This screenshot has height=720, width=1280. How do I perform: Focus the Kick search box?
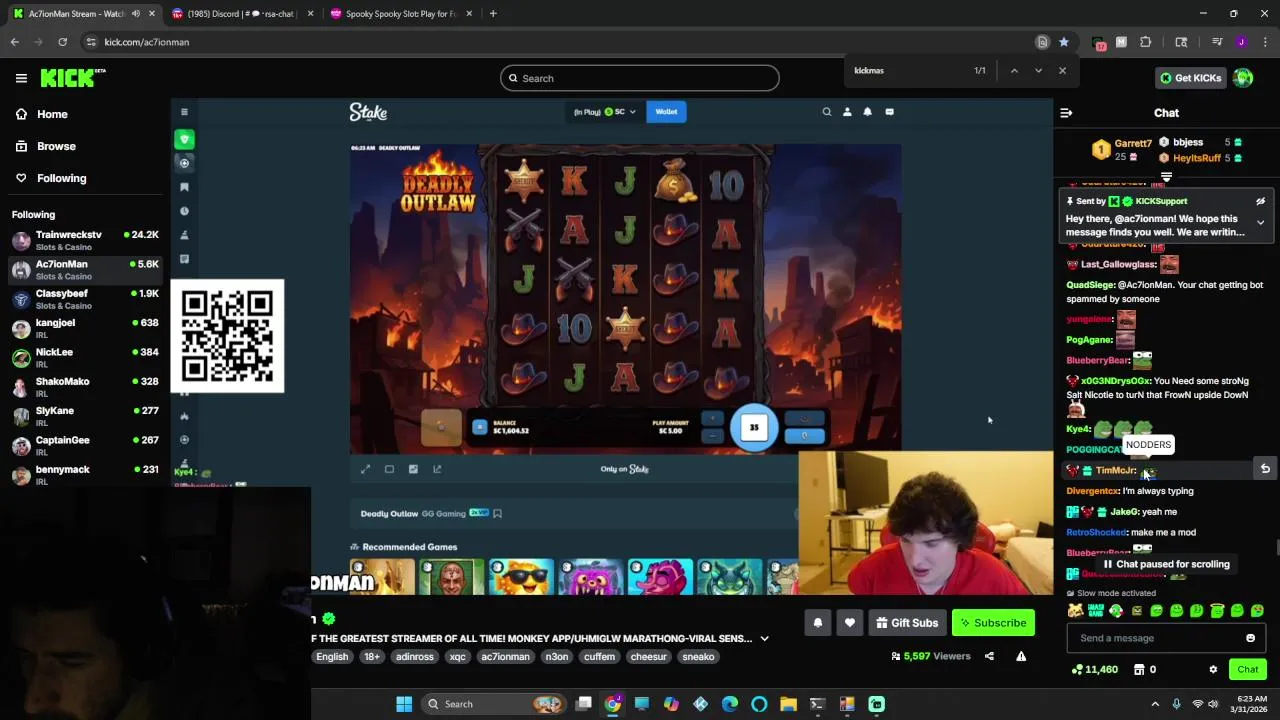640,78
